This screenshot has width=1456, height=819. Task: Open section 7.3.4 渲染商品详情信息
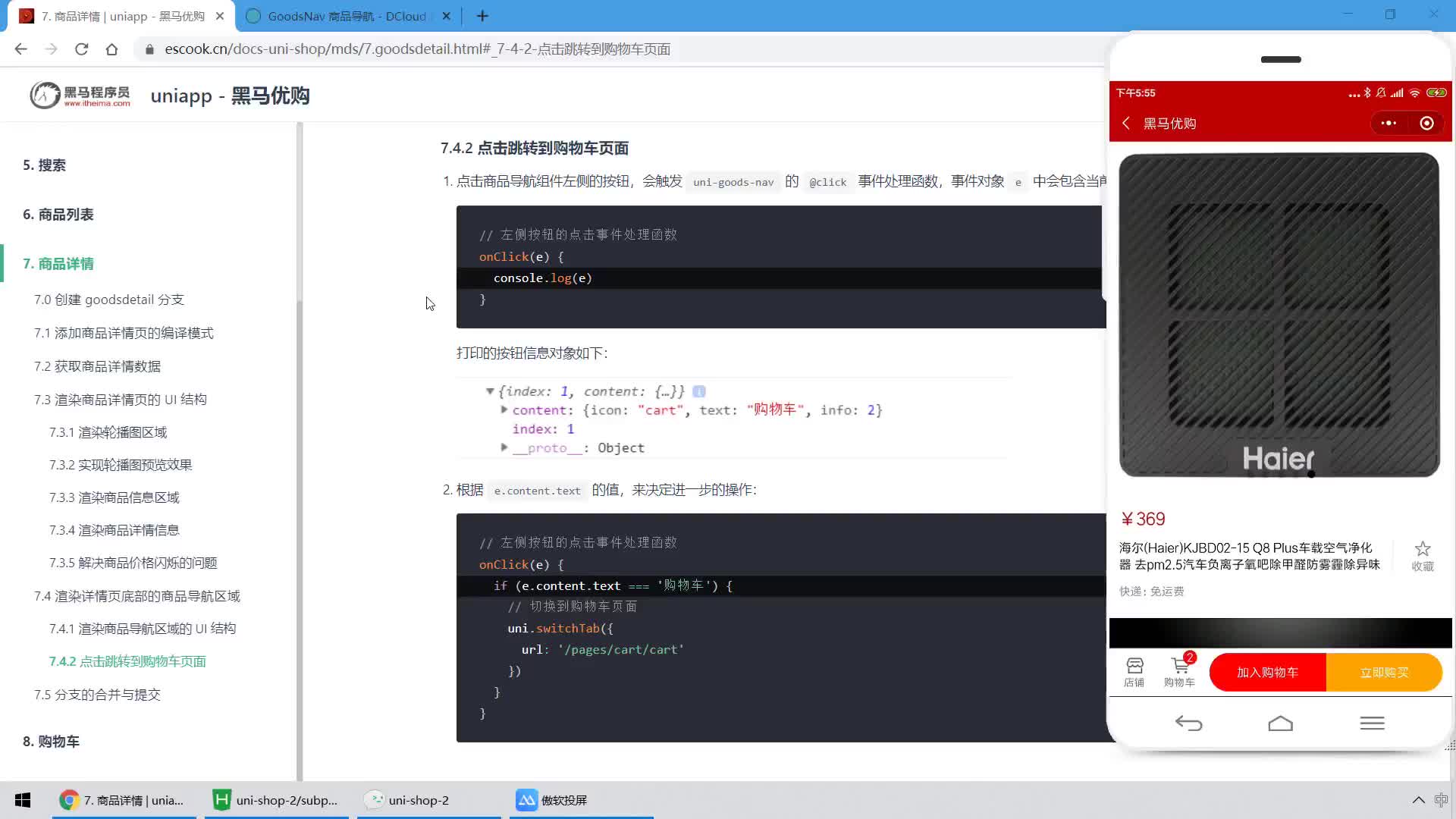(115, 530)
